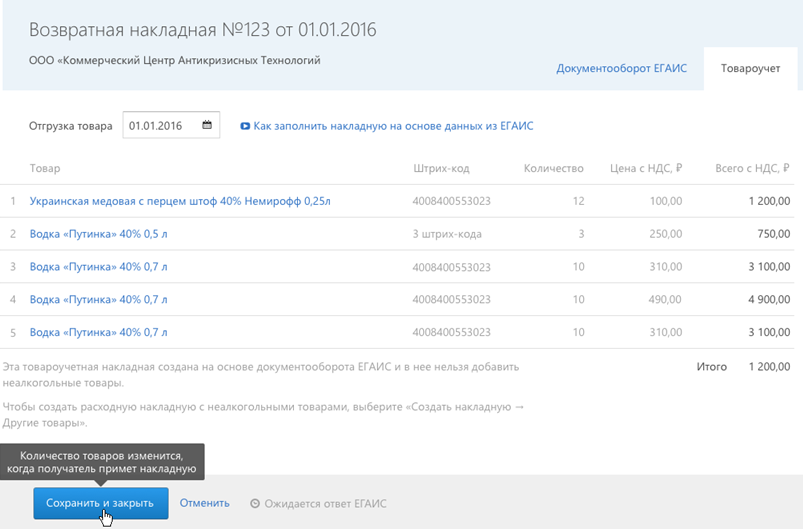The image size is (803, 529).
Task: Click quantity 12 in row 1
Action: click(578, 201)
